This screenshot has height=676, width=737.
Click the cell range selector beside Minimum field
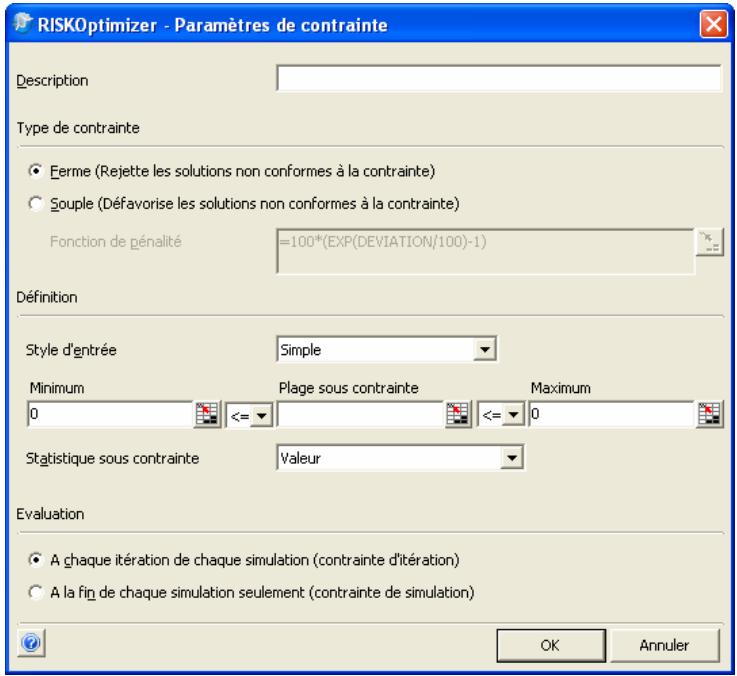click(x=207, y=414)
